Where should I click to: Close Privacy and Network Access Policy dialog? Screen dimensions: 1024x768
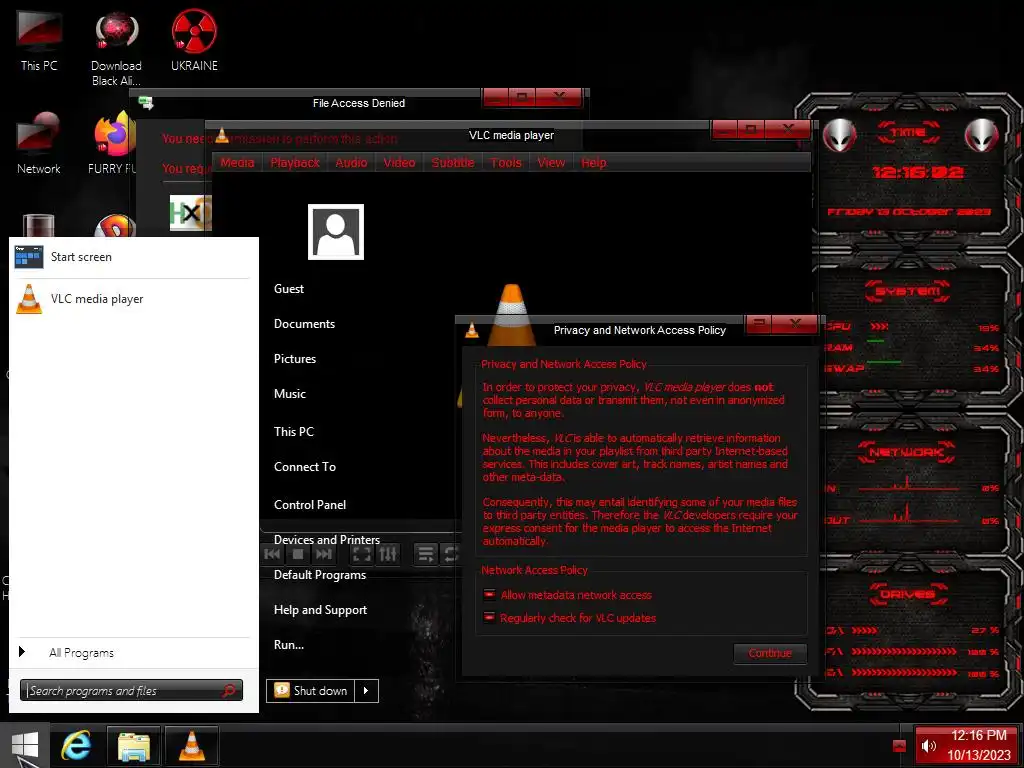click(x=795, y=323)
